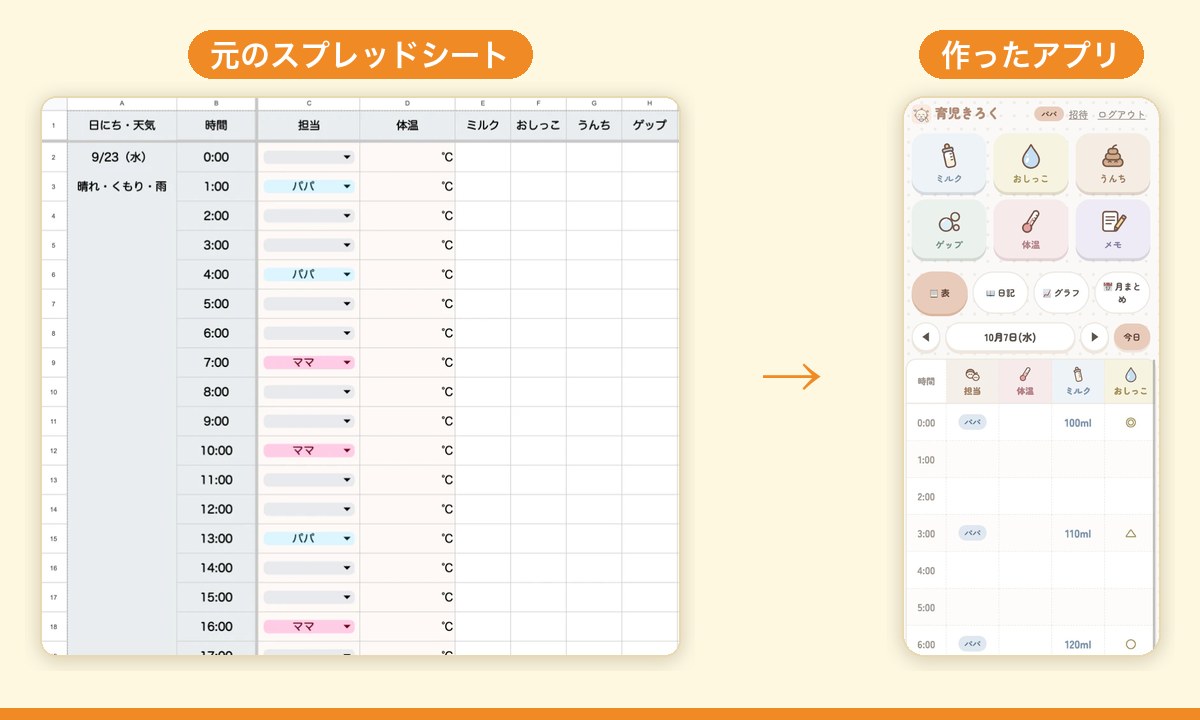Switch to the 表 table view tab
Screen dimensions: 1200x720
point(939,293)
